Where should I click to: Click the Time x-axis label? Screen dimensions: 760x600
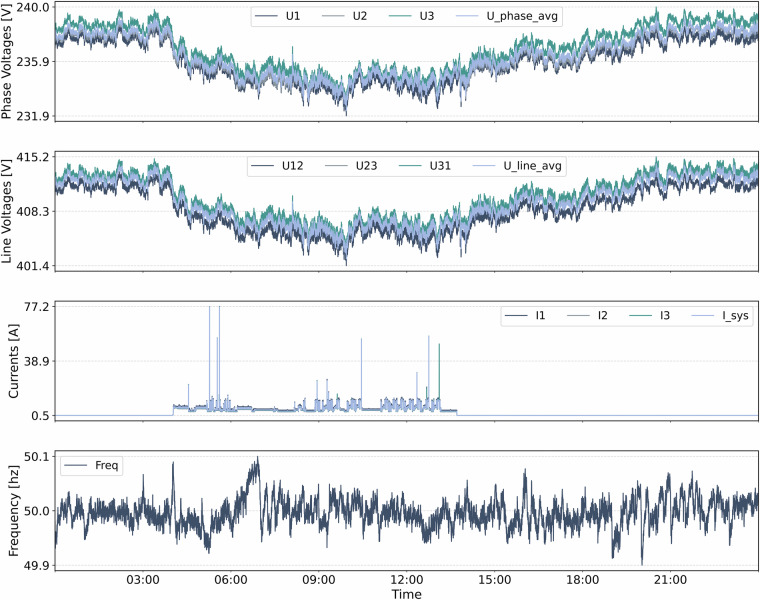[x=407, y=594]
